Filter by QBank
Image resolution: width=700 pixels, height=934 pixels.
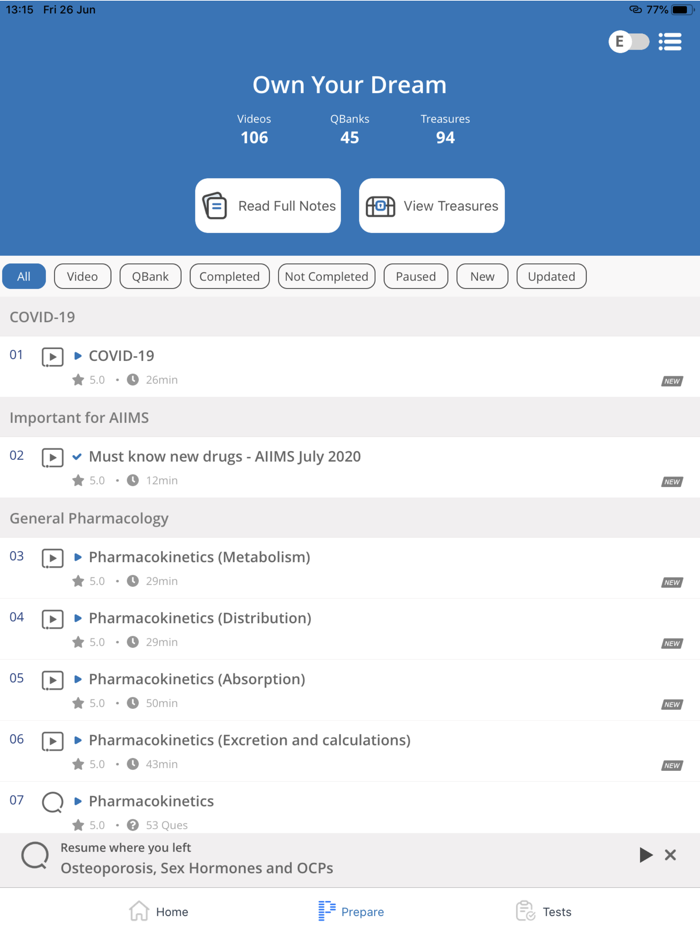(150, 276)
